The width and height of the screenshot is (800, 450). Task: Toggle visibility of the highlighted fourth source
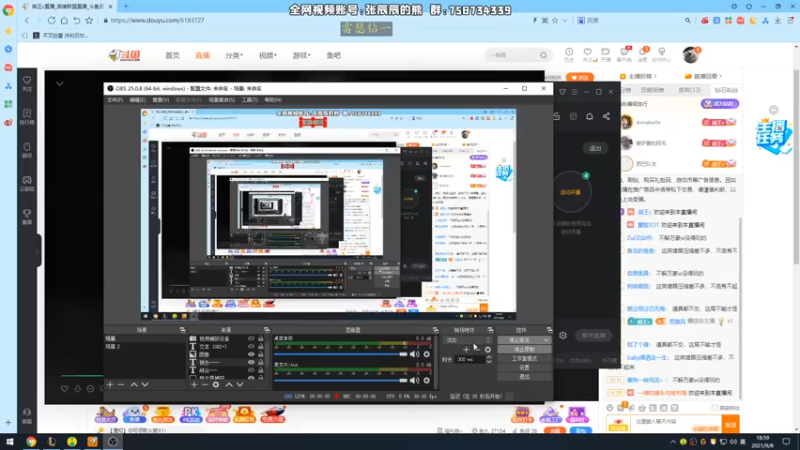coord(251,362)
